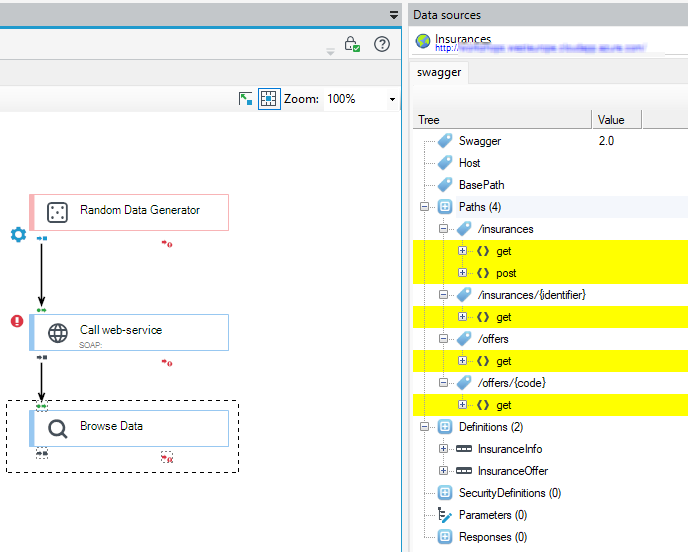Click the red error icon beside Call web-service
688x552 pixels.
[x=17, y=321]
